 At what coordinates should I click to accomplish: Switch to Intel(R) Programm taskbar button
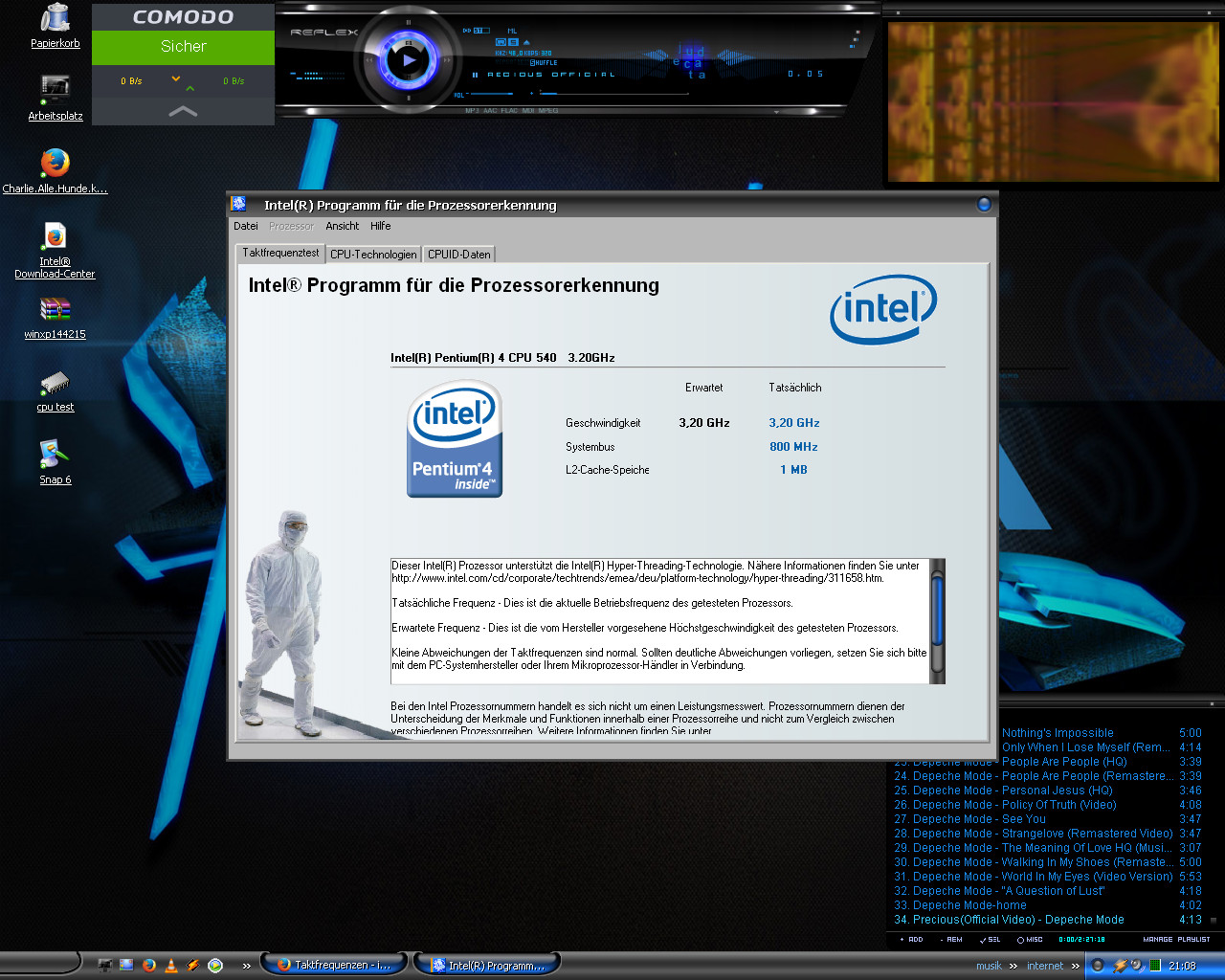click(x=486, y=965)
